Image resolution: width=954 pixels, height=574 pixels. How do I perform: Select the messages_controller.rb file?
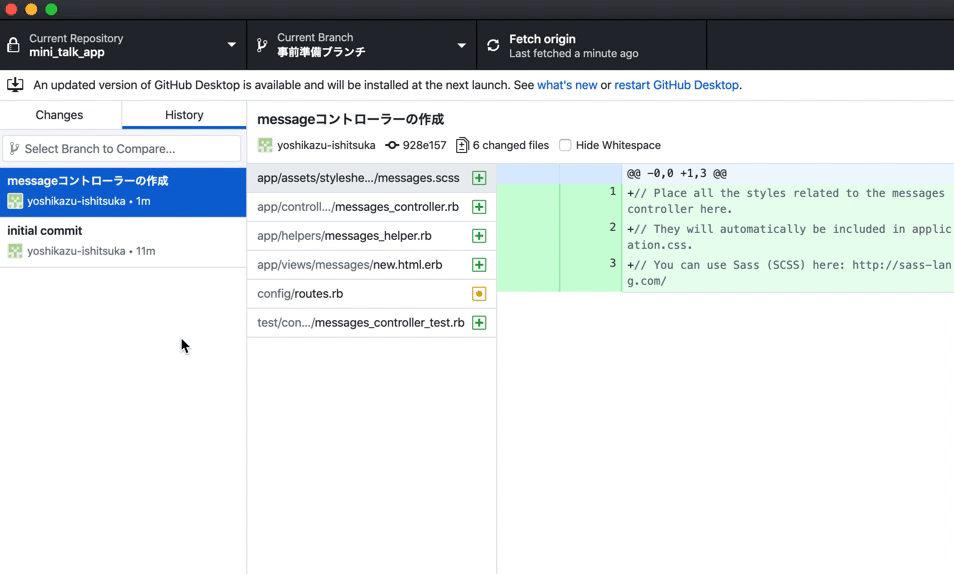pos(371,207)
